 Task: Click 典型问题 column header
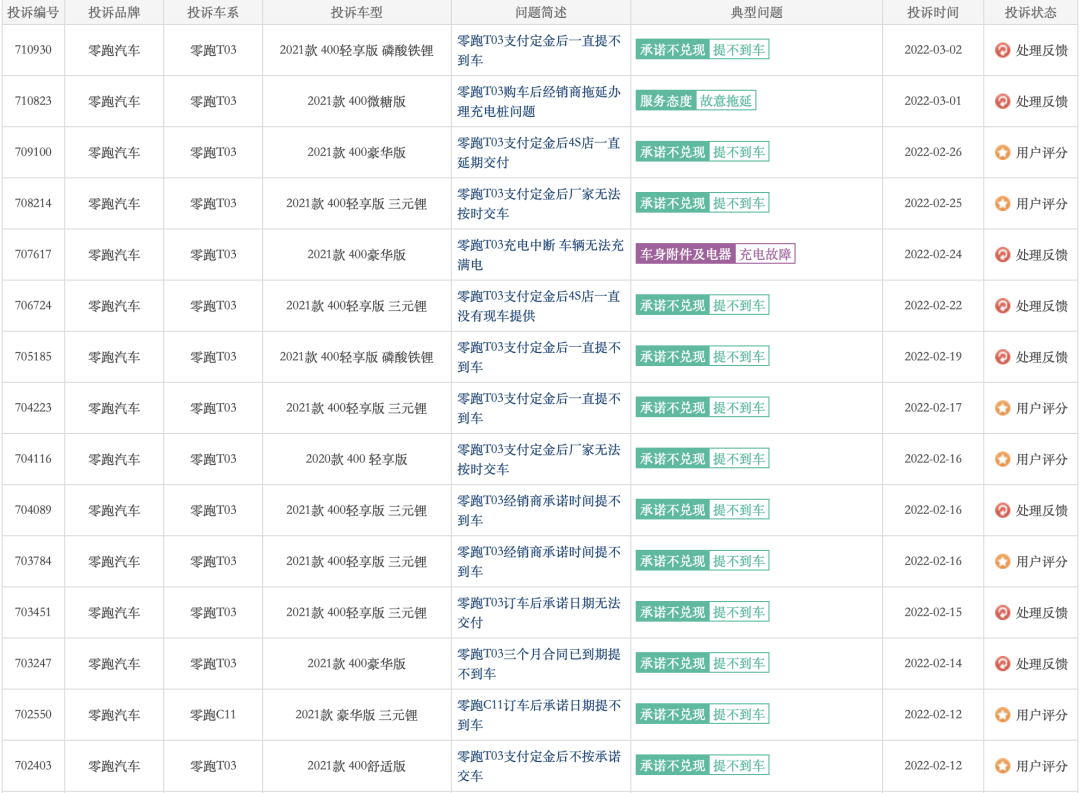[x=756, y=12]
